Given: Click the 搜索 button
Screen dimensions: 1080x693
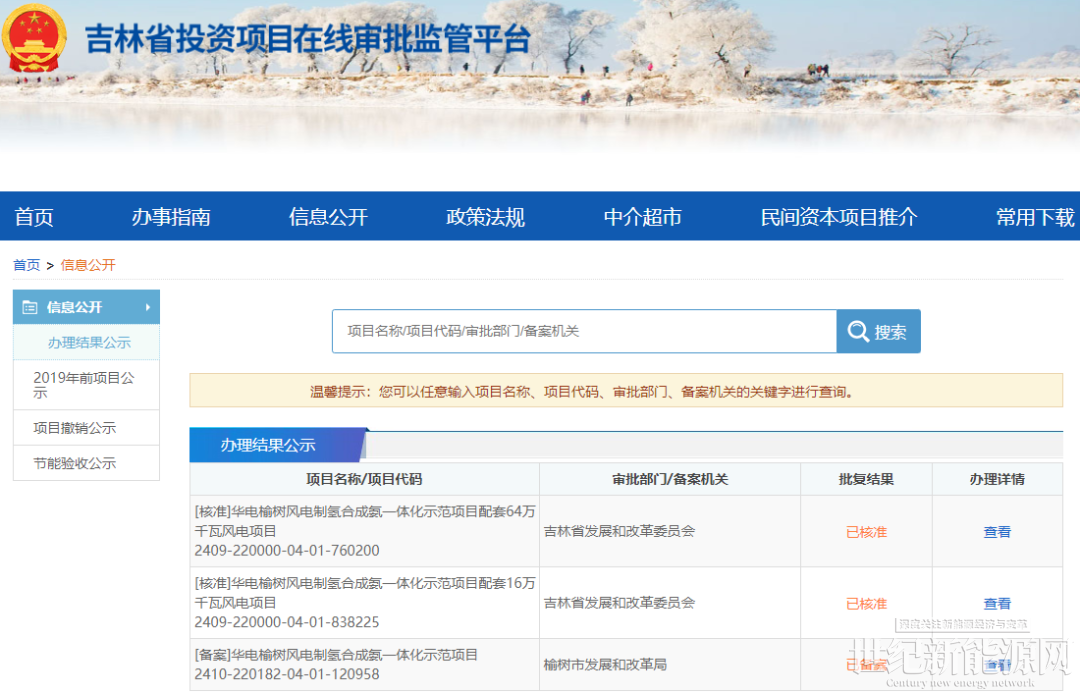Looking at the screenshot, I should tap(878, 331).
